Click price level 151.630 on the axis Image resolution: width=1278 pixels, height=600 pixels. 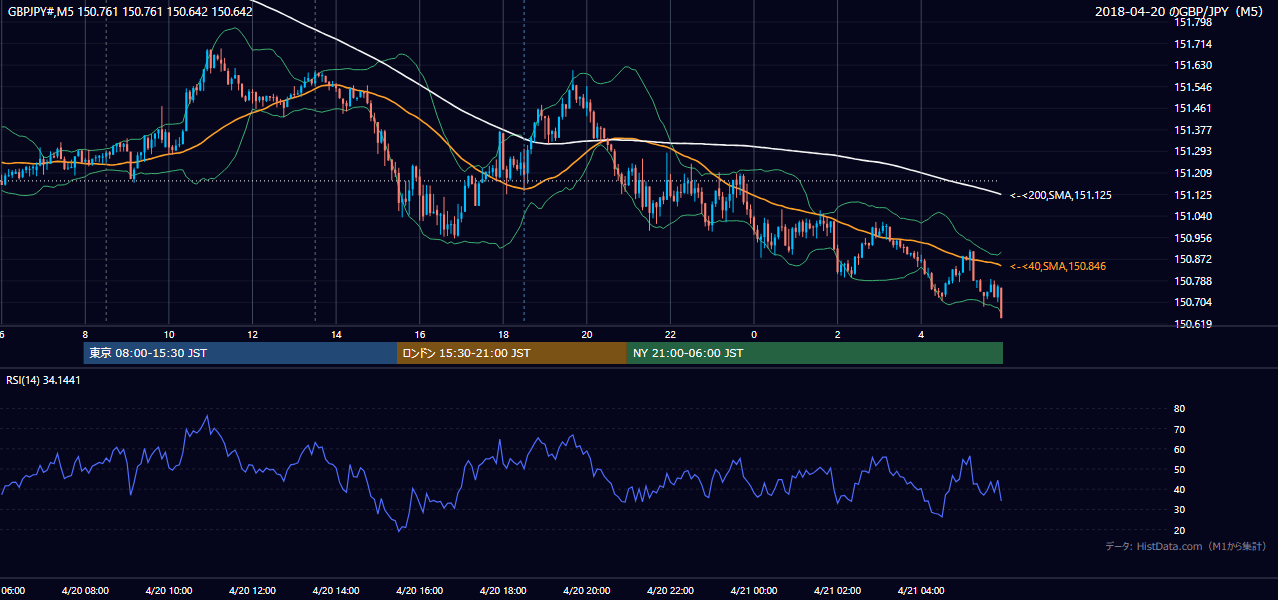(1192, 65)
